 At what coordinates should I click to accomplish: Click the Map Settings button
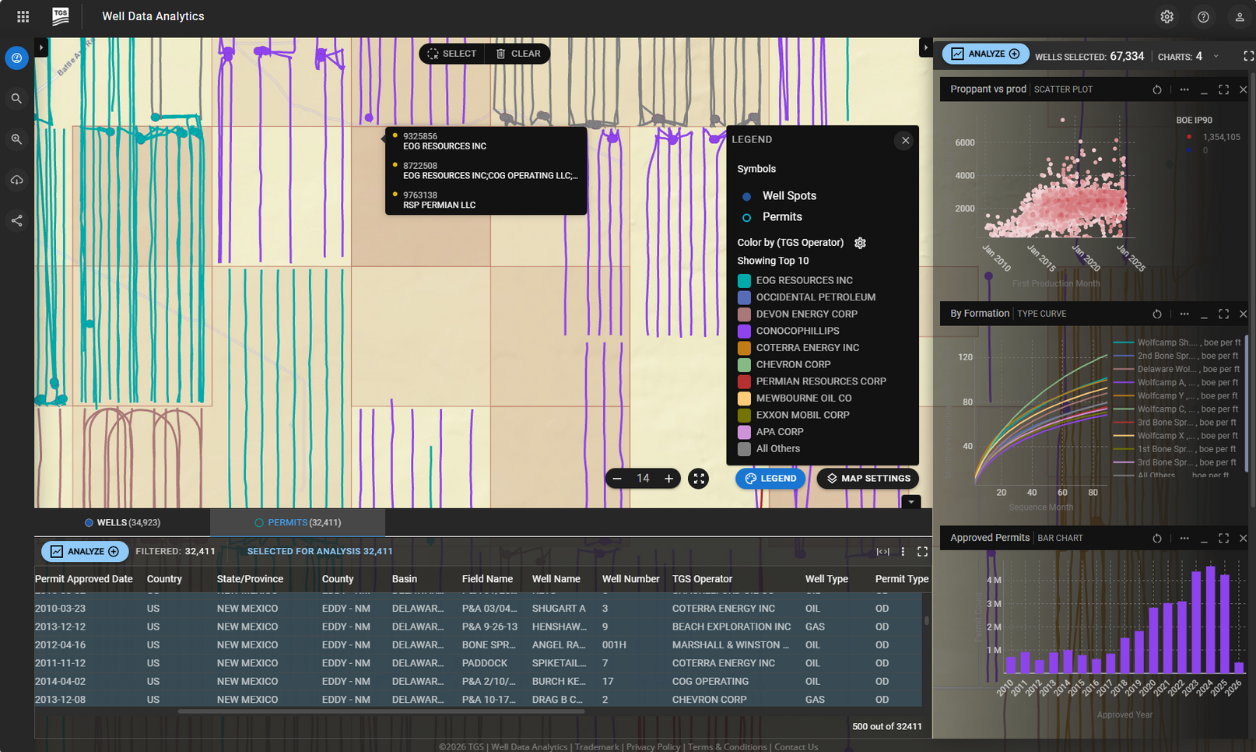(x=867, y=479)
